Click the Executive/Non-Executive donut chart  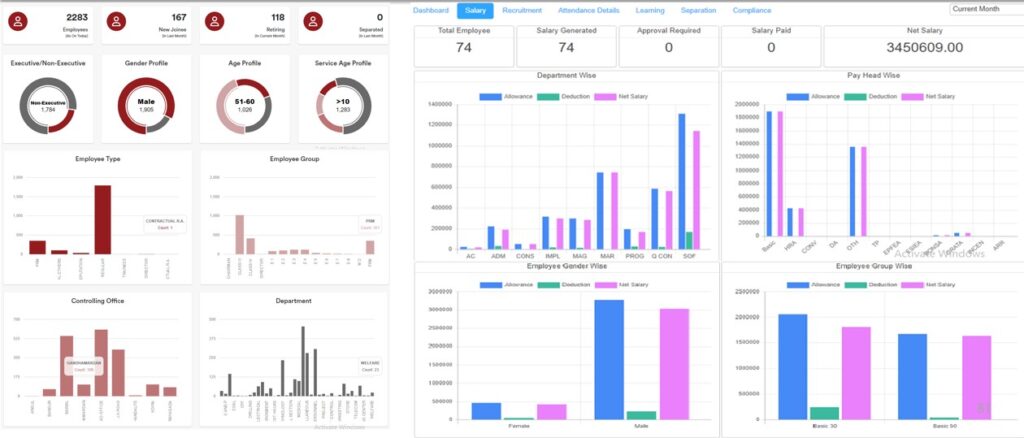(x=48, y=104)
